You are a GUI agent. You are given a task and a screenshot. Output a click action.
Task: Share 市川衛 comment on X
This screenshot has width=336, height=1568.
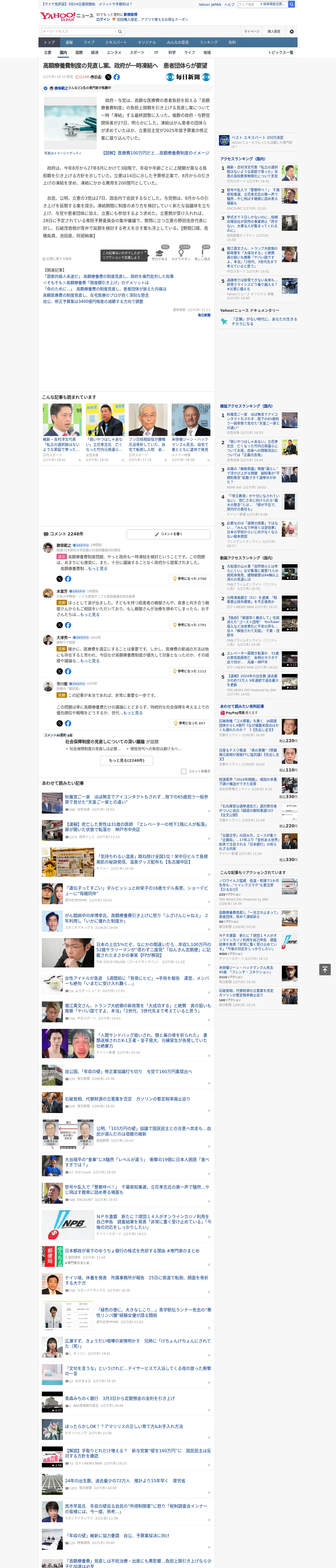pos(60,723)
